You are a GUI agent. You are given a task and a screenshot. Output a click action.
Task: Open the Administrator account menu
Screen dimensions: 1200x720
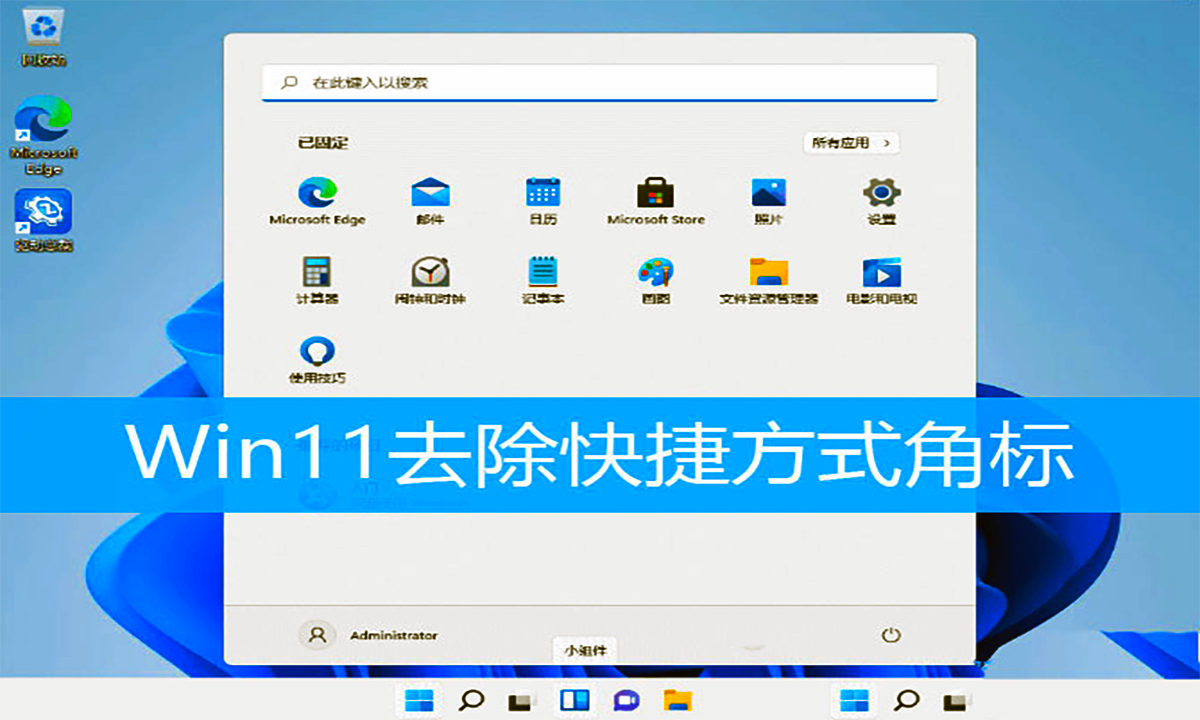(x=368, y=635)
